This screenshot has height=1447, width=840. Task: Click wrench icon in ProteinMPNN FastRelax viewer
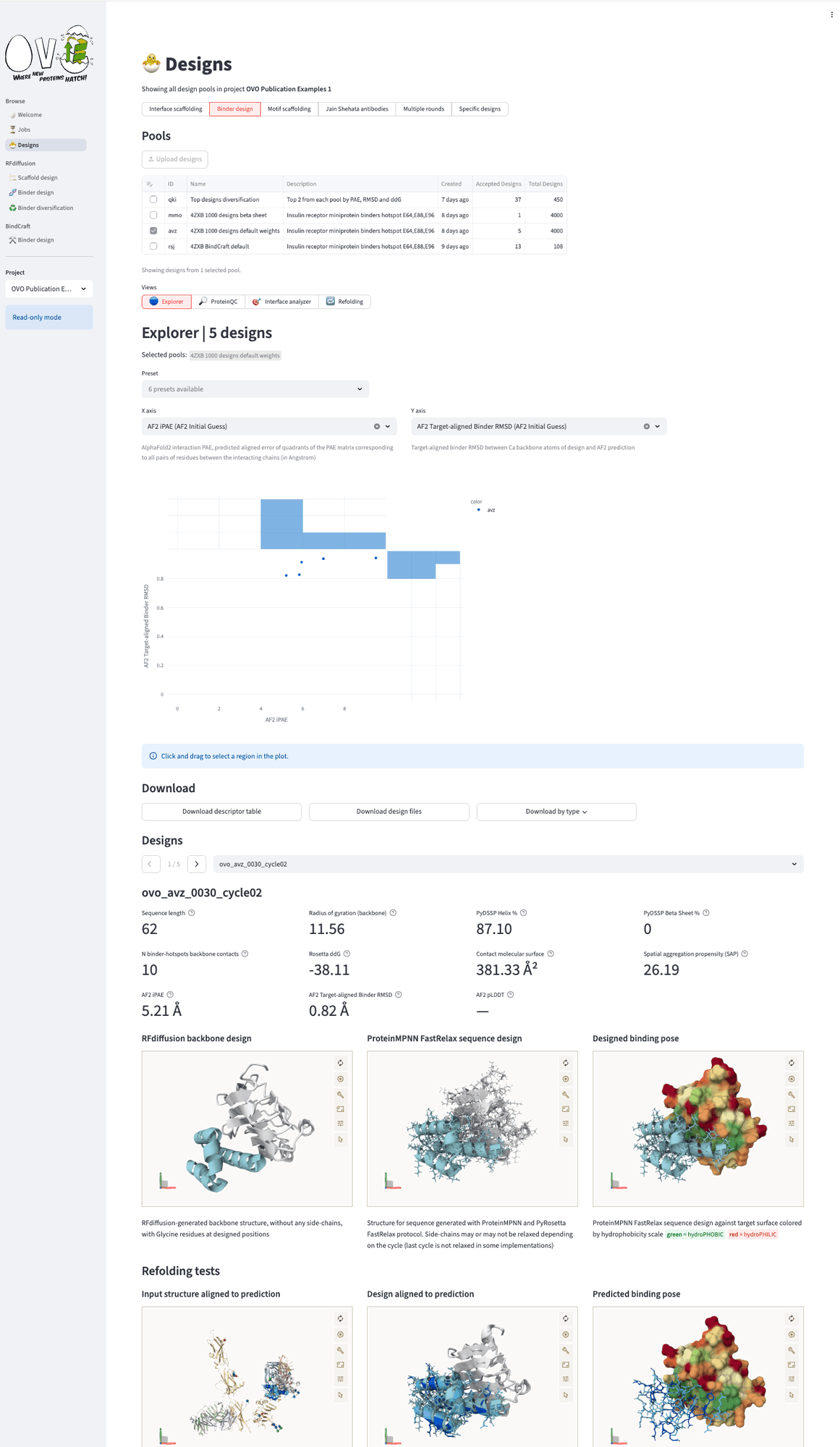tap(566, 1095)
